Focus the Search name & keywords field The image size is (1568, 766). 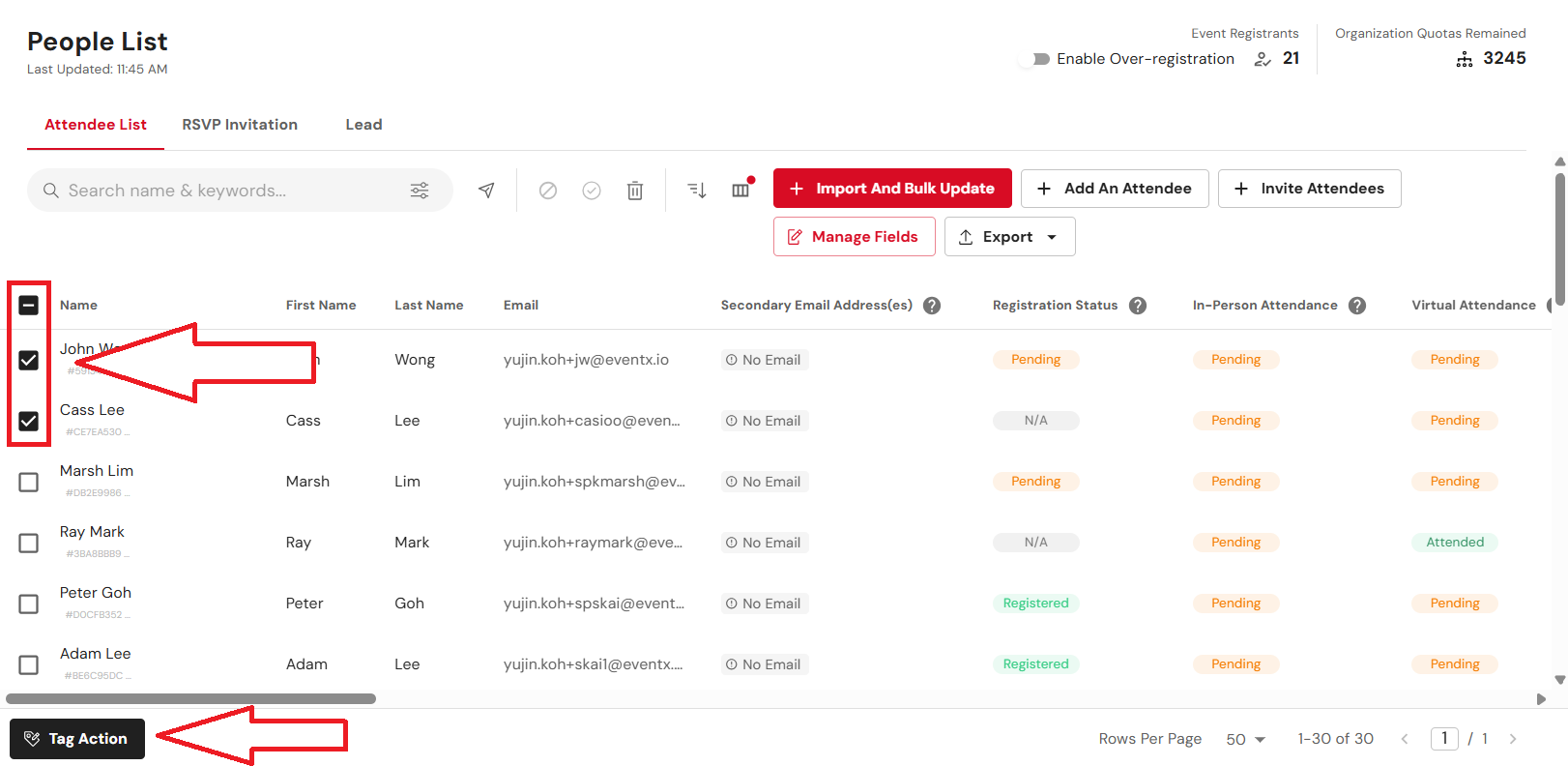(x=240, y=191)
